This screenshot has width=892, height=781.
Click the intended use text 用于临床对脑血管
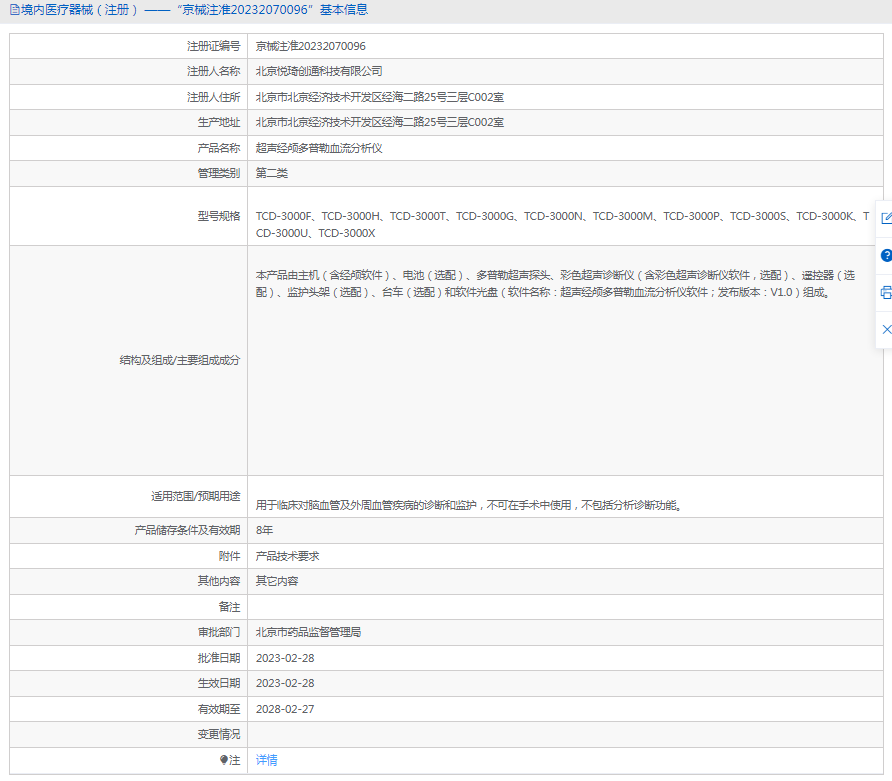click(468, 505)
